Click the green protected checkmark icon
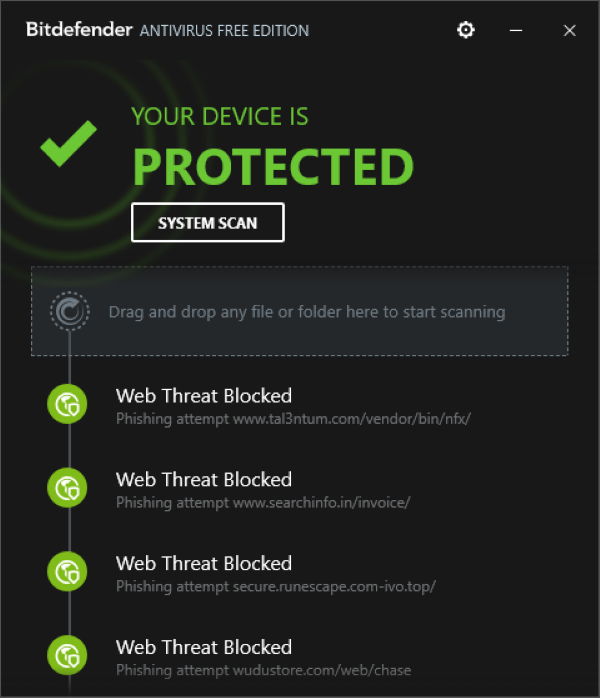This screenshot has height=698, width=600. [69, 143]
